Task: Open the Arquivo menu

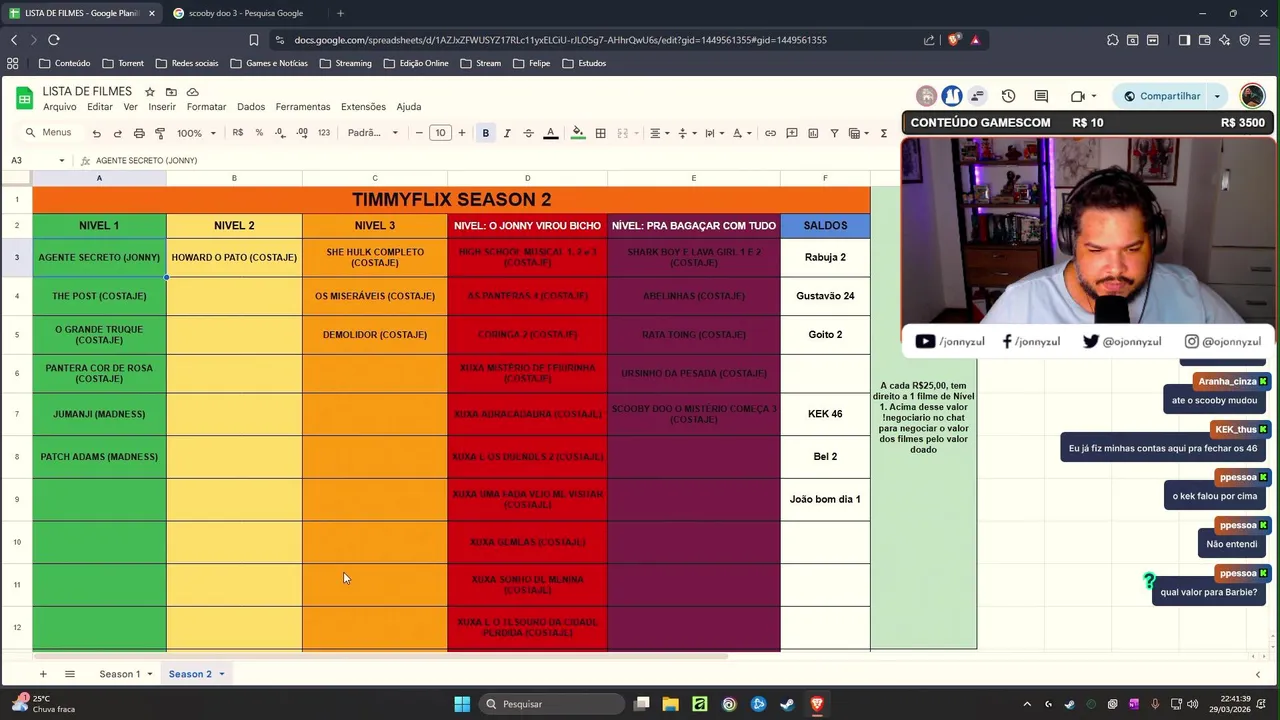Action: [x=60, y=107]
